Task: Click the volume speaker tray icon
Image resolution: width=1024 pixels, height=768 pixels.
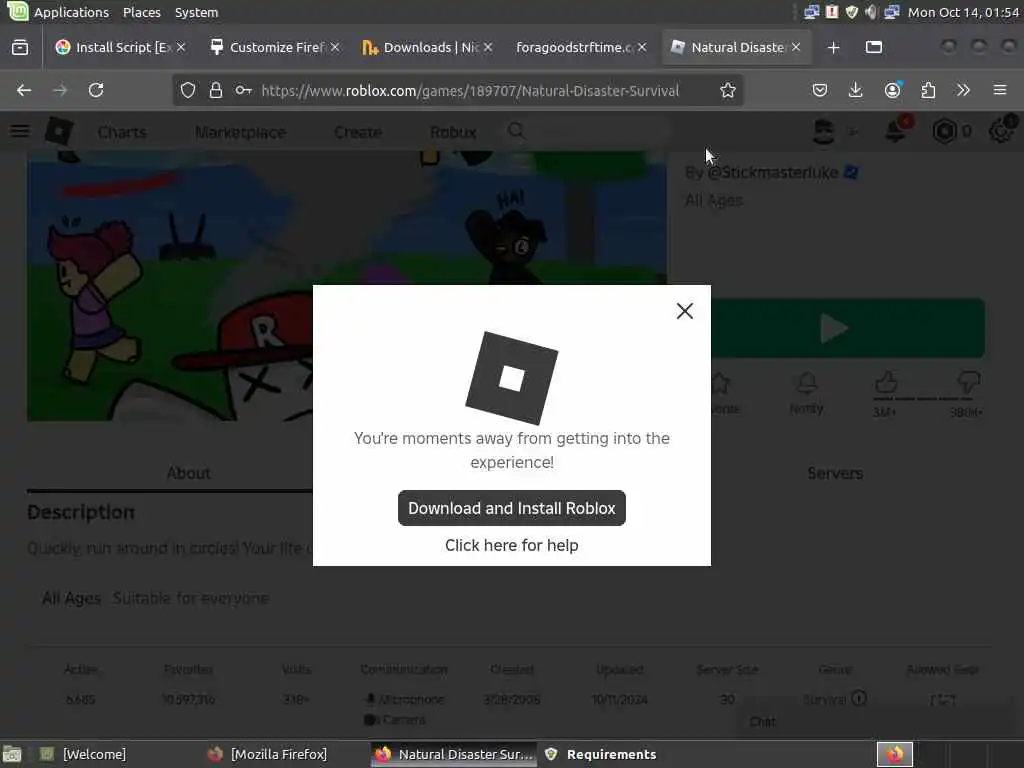Action: point(871,12)
